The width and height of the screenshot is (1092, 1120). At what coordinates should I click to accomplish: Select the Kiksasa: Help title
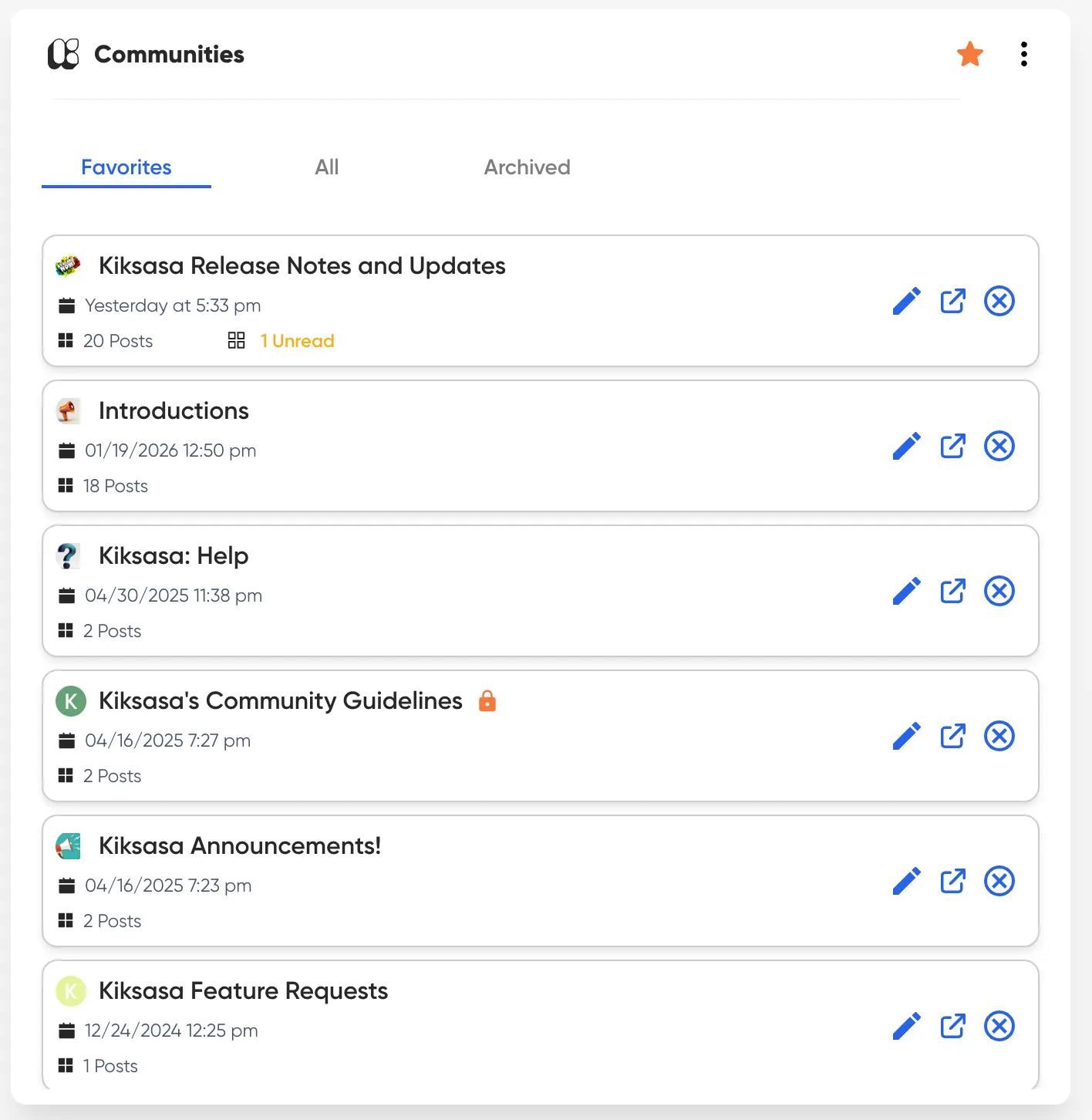[174, 555]
